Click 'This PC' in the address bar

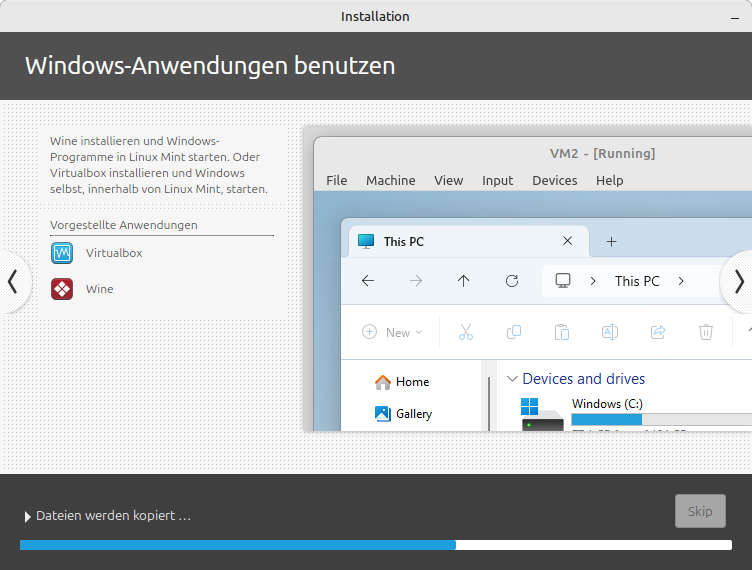tap(637, 281)
